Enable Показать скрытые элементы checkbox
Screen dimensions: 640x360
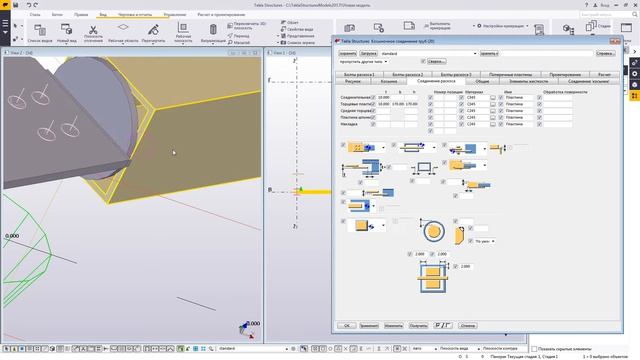[533, 349]
